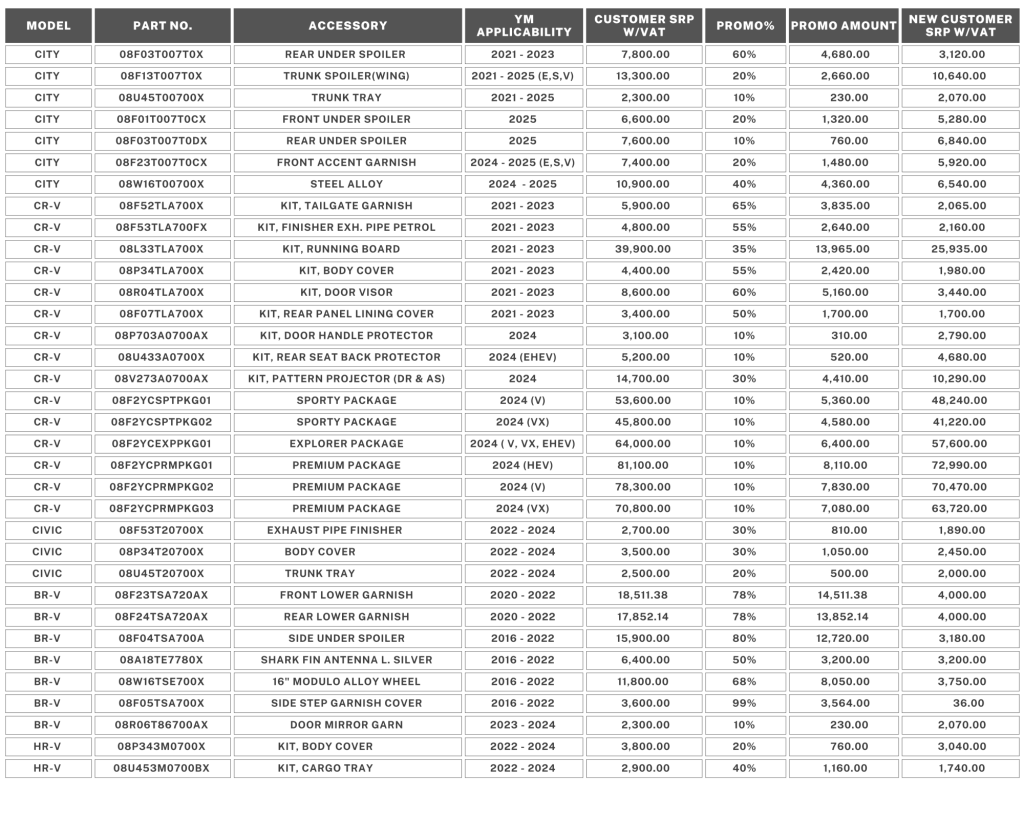Click the KIT, CARGO TRAY cell
Image resolution: width=1024 pixels, height=819 pixels.
click(x=347, y=768)
